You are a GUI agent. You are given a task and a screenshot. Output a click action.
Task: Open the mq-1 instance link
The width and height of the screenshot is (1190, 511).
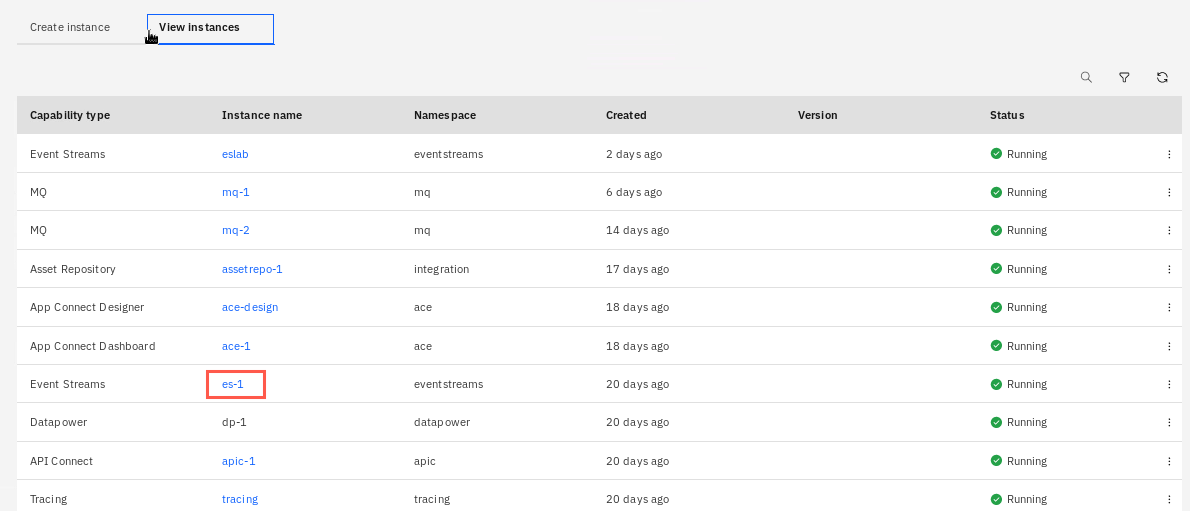[x=235, y=192]
